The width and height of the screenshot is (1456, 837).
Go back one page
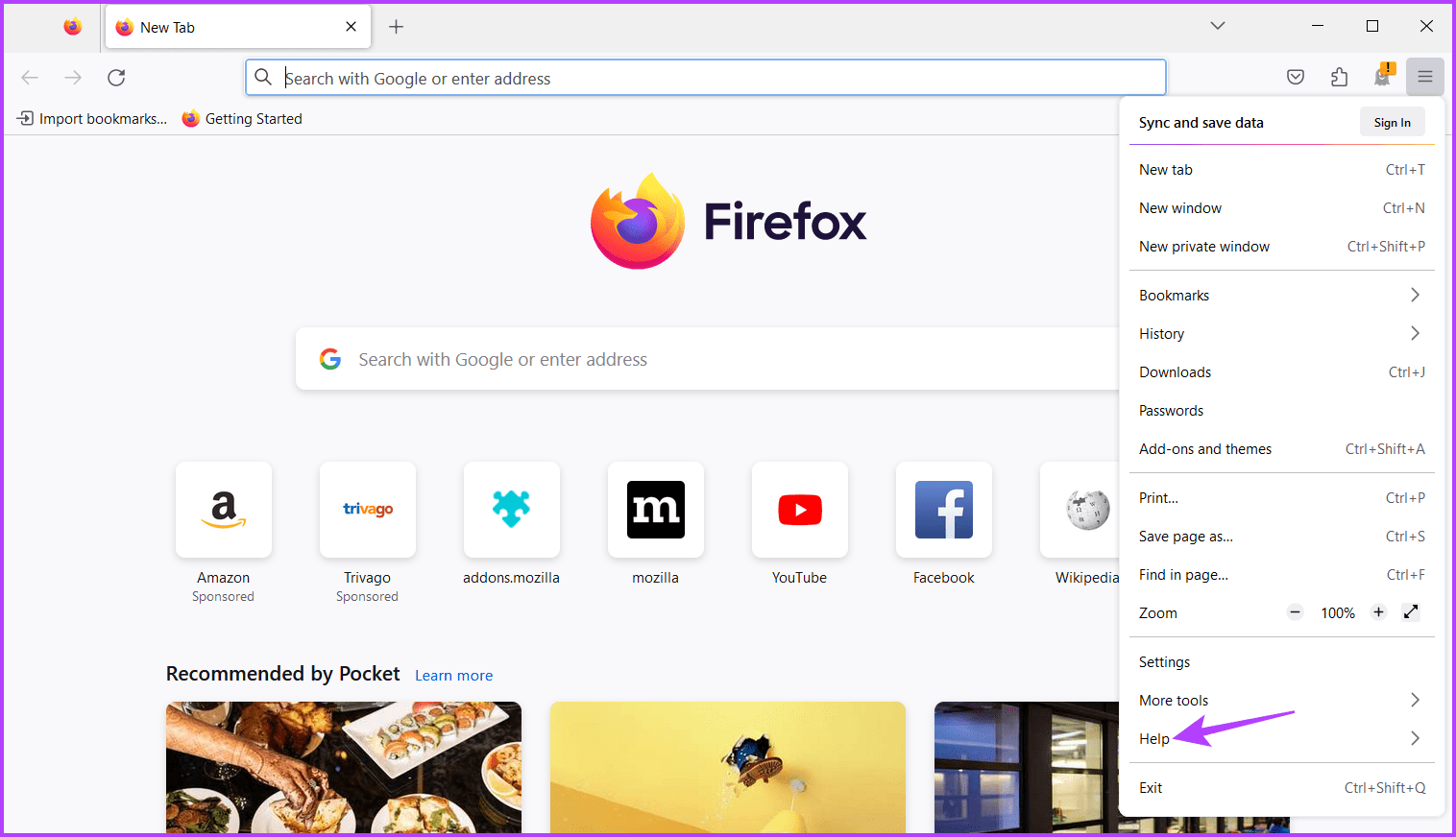click(30, 78)
